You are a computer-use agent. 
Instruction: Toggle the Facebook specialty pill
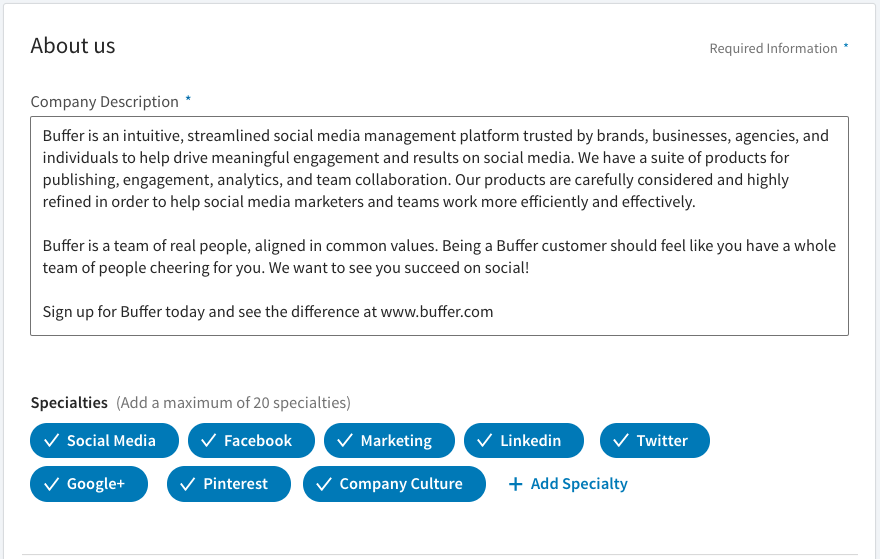pos(251,441)
